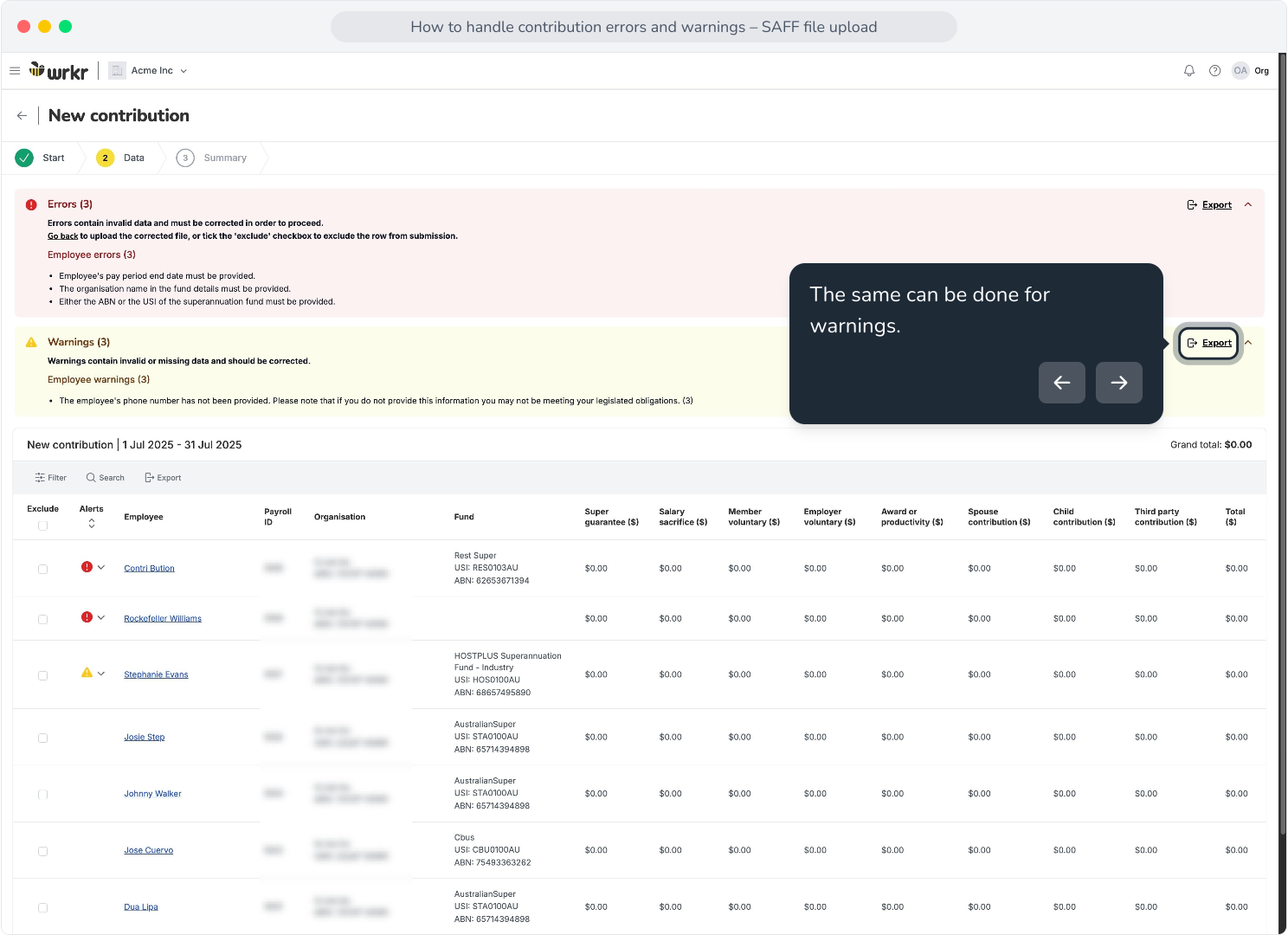The image size is (1288, 935).
Task: Click Search in the table toolbar
Action: click(105, 478)
